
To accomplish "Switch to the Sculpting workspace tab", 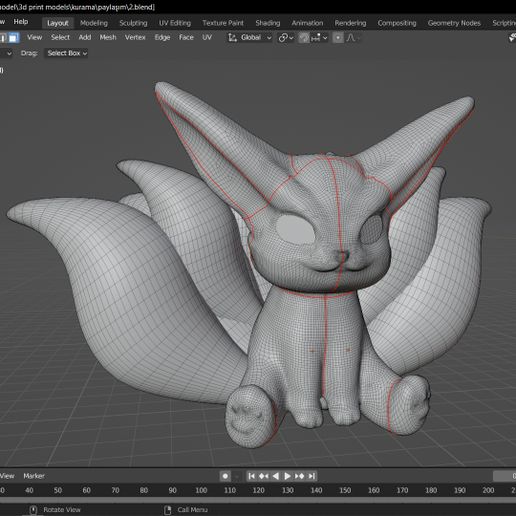I will 133,23.
